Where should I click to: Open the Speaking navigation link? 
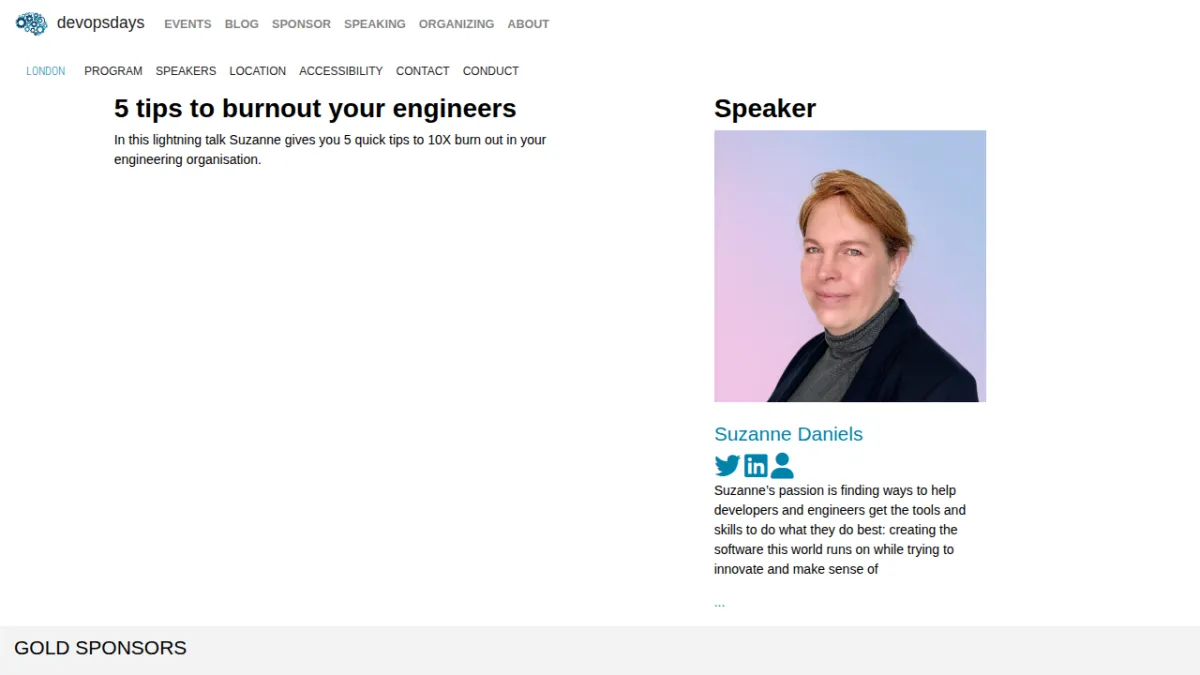point(375,24)
